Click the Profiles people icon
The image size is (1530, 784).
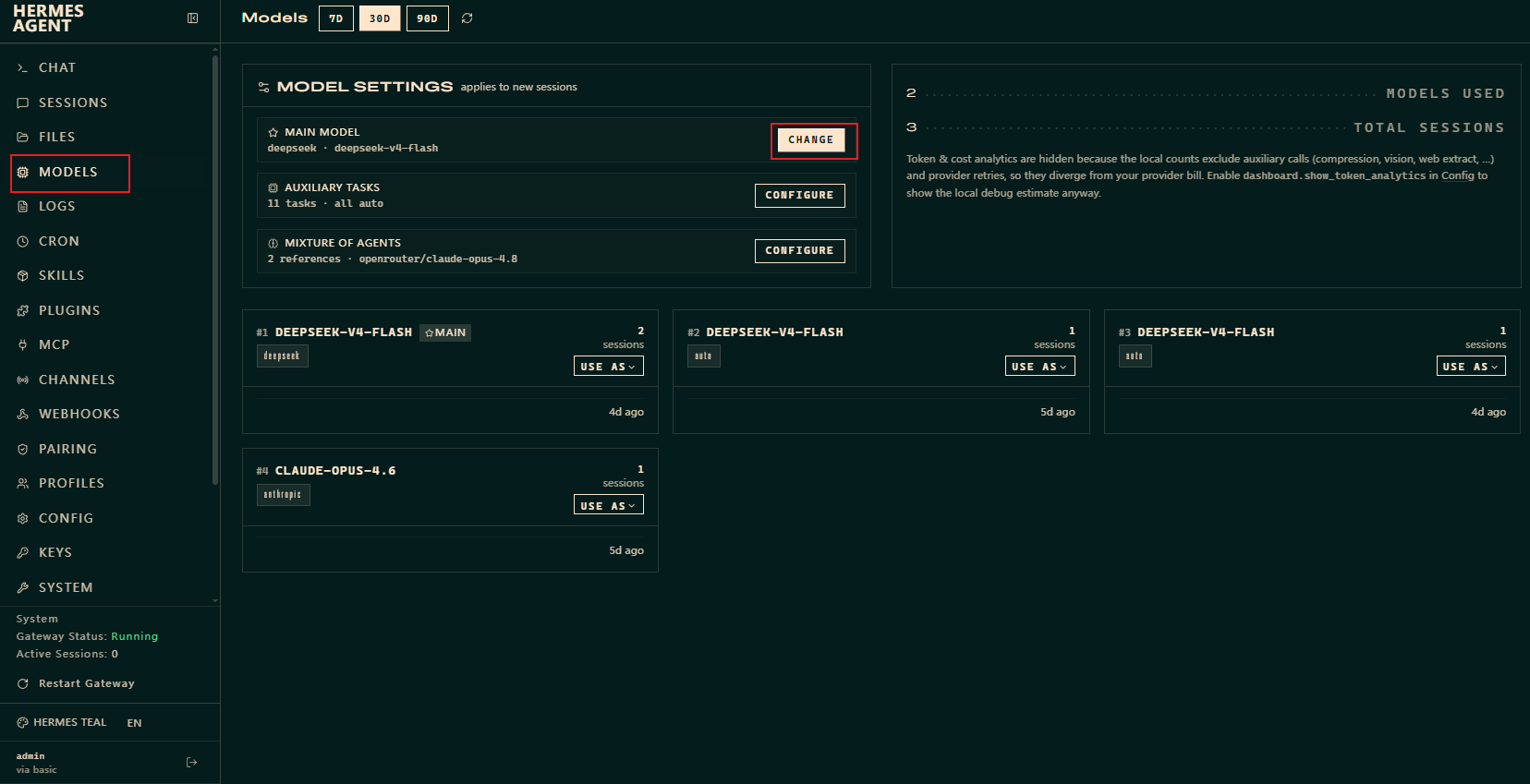[23, 484]
